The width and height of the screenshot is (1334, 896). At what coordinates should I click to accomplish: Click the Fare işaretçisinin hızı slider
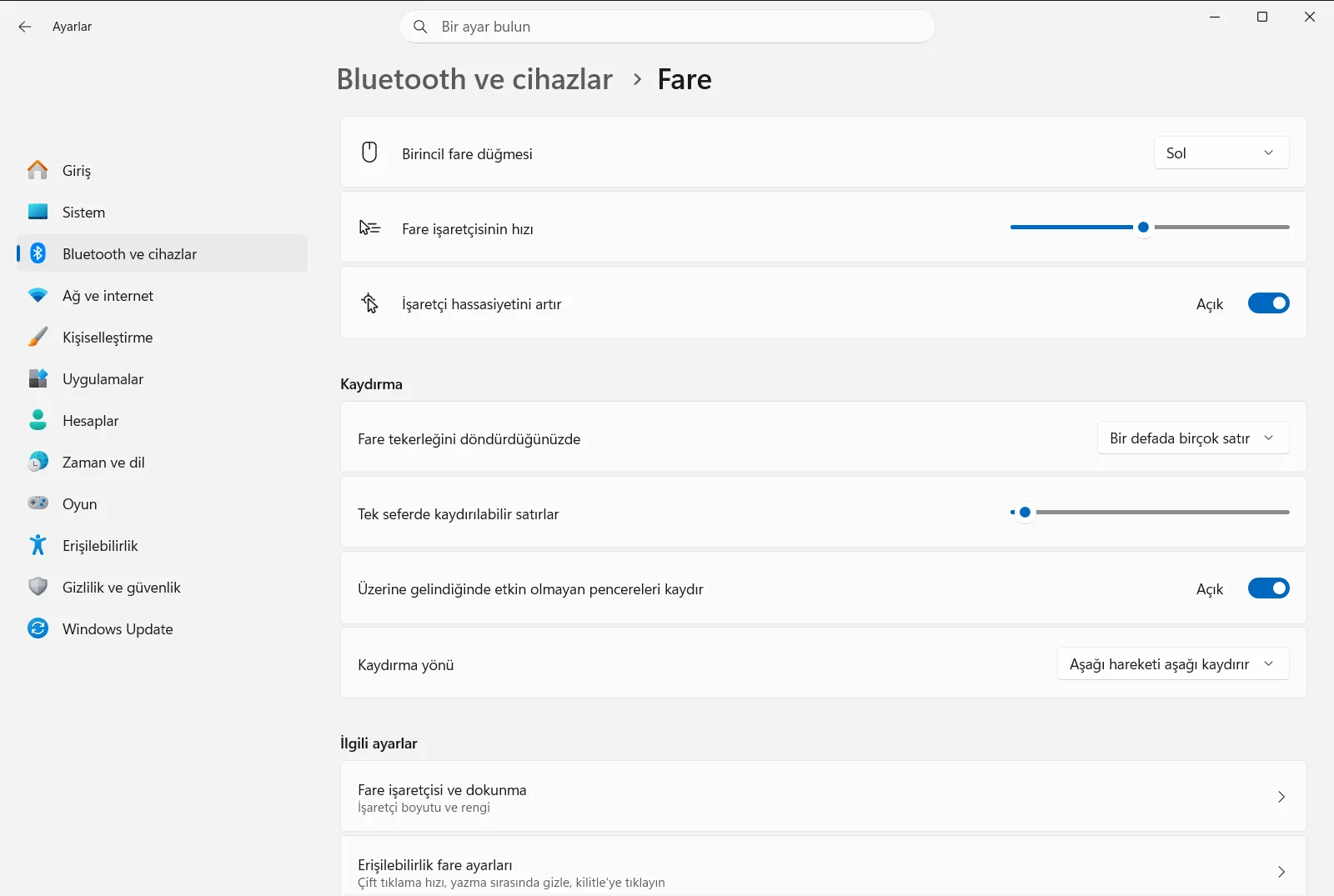click(1150, 227)
